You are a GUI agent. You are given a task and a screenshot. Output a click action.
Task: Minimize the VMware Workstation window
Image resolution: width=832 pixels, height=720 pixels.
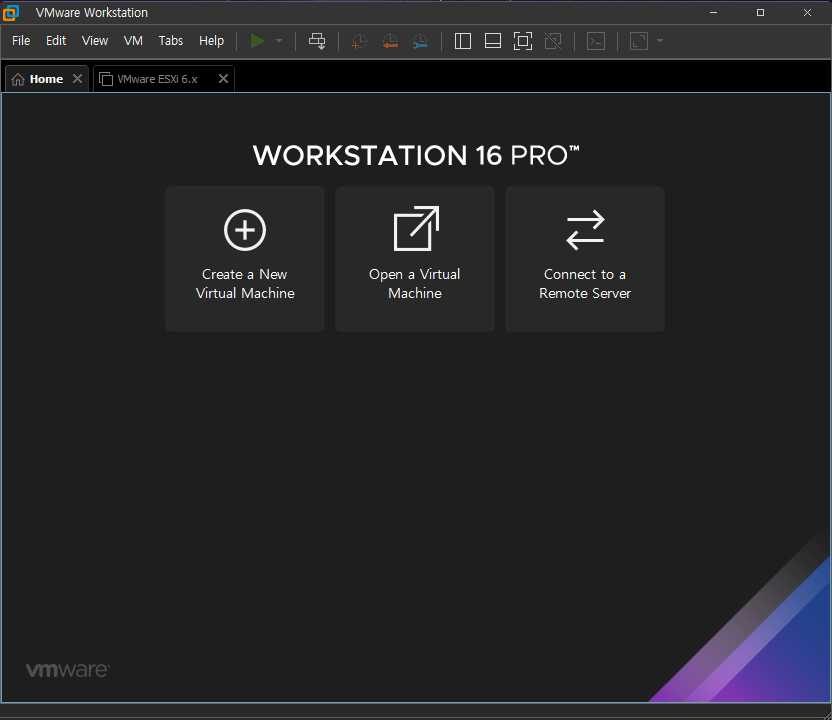click(714, 12)
